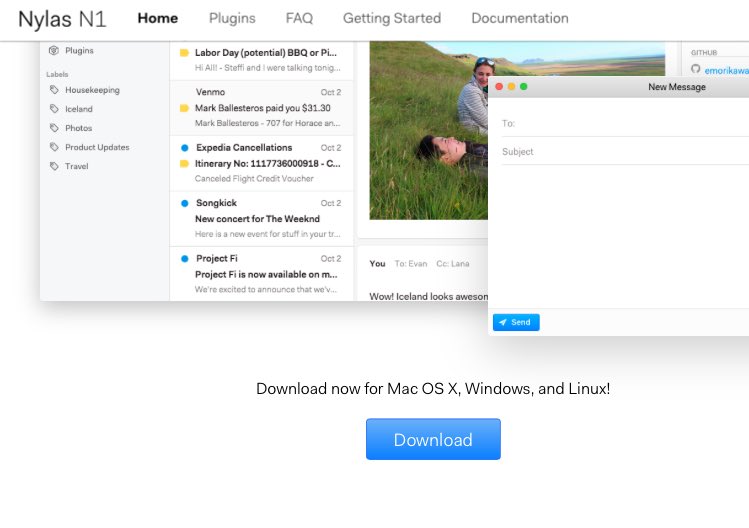Viewport: 749px width, 528px height.
Task: Select Plugins in the mail sidebar
Action: click(79, 50)
